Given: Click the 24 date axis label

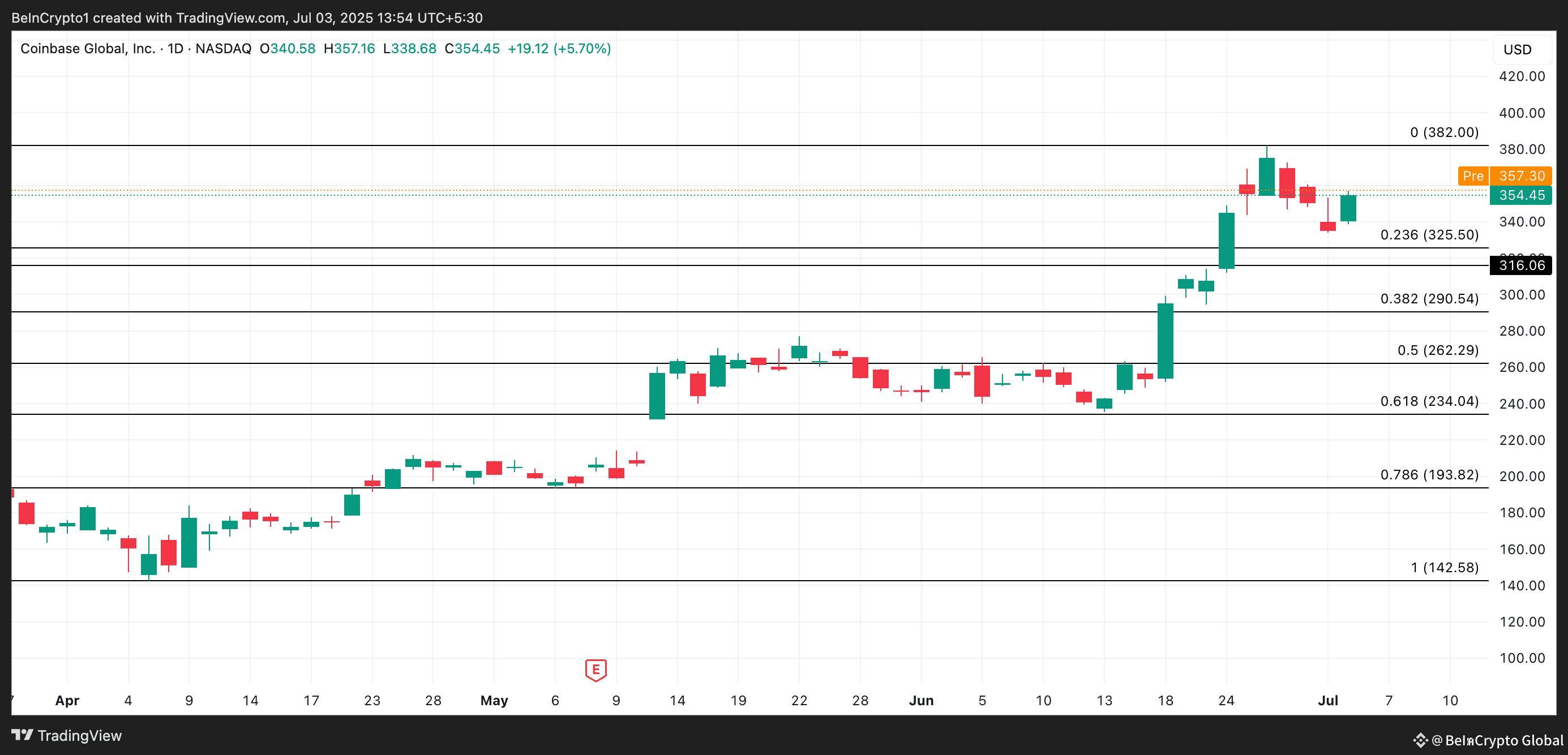Looking at the screenshot, I should [1227, 700].
